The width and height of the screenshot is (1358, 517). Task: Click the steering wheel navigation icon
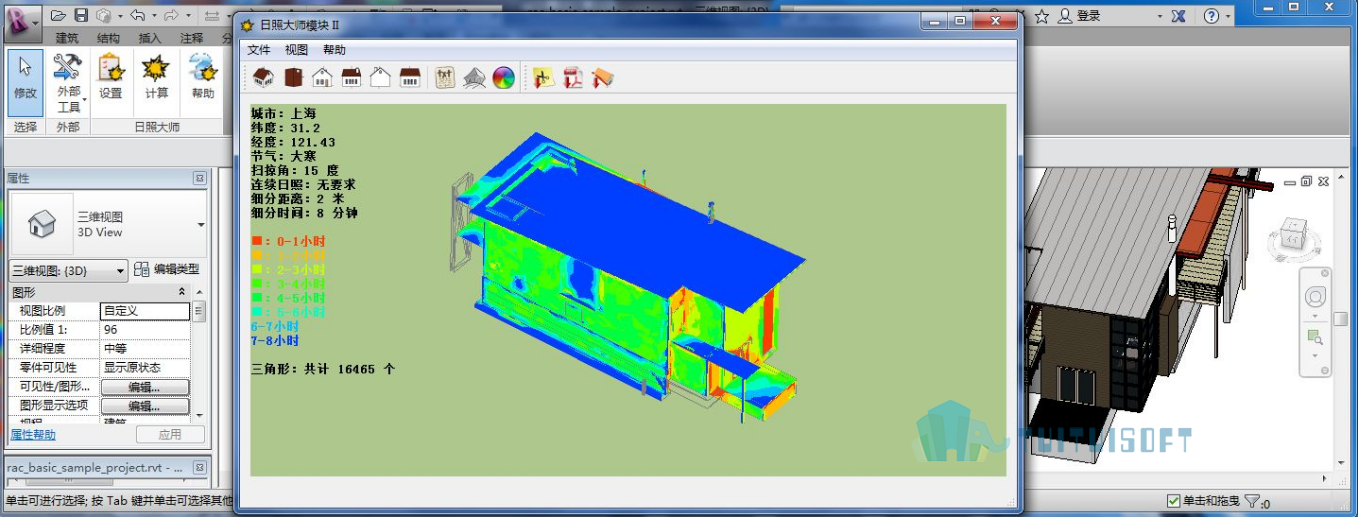tap(1316, 297)
